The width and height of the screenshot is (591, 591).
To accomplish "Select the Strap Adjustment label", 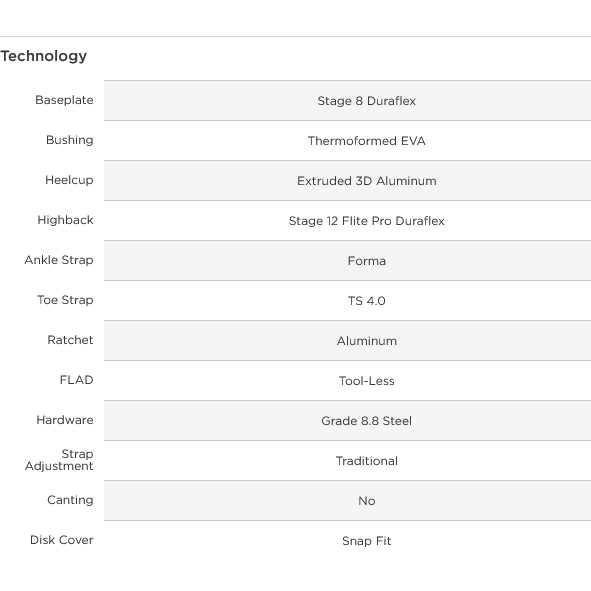I will pyautogui.click(x=59, y=460).
